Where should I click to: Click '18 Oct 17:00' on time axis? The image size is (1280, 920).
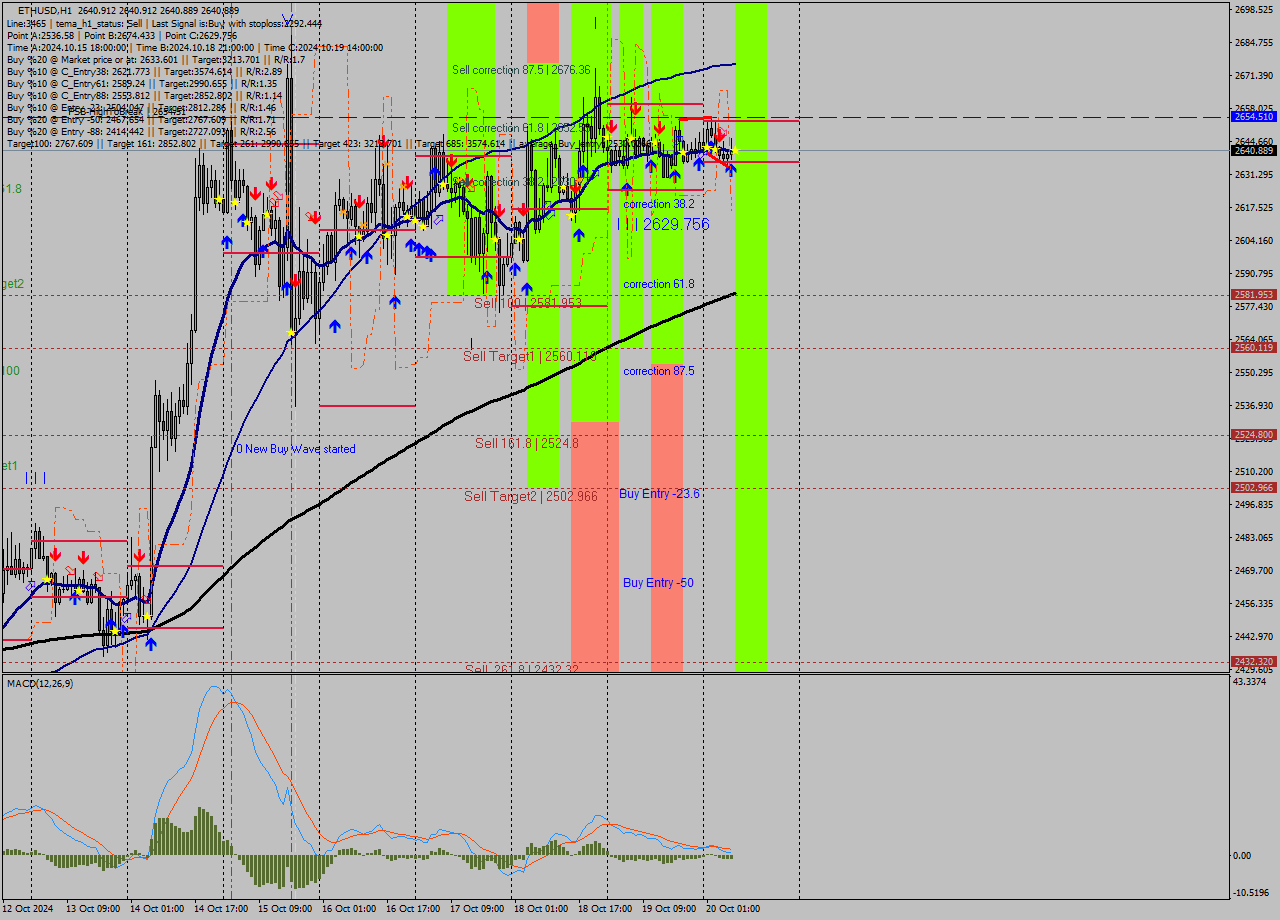[x=607, y=909]
